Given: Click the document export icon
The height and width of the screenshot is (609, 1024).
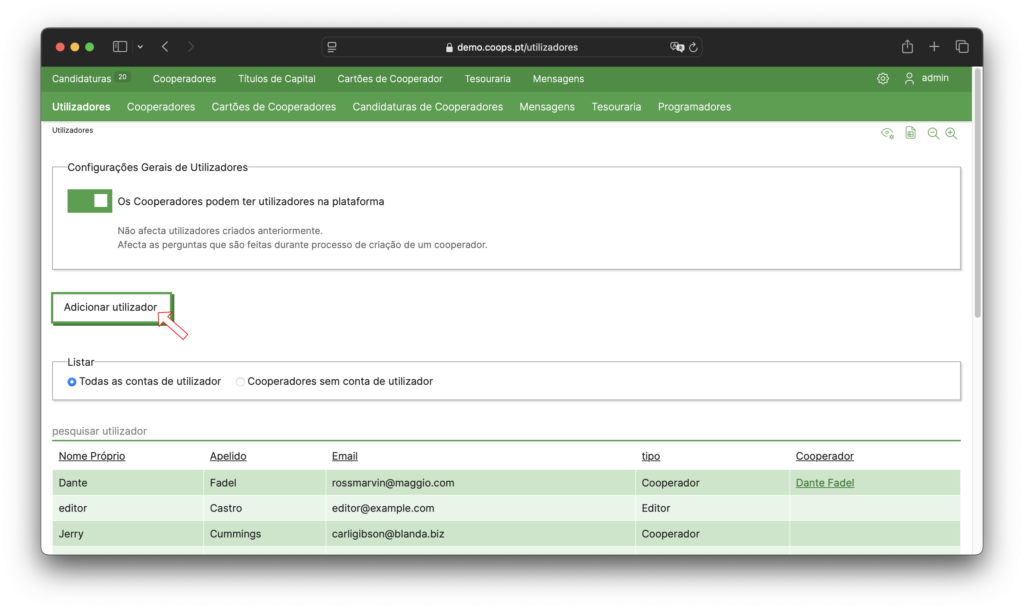Looking at the screenshot, I should (910, 134).
